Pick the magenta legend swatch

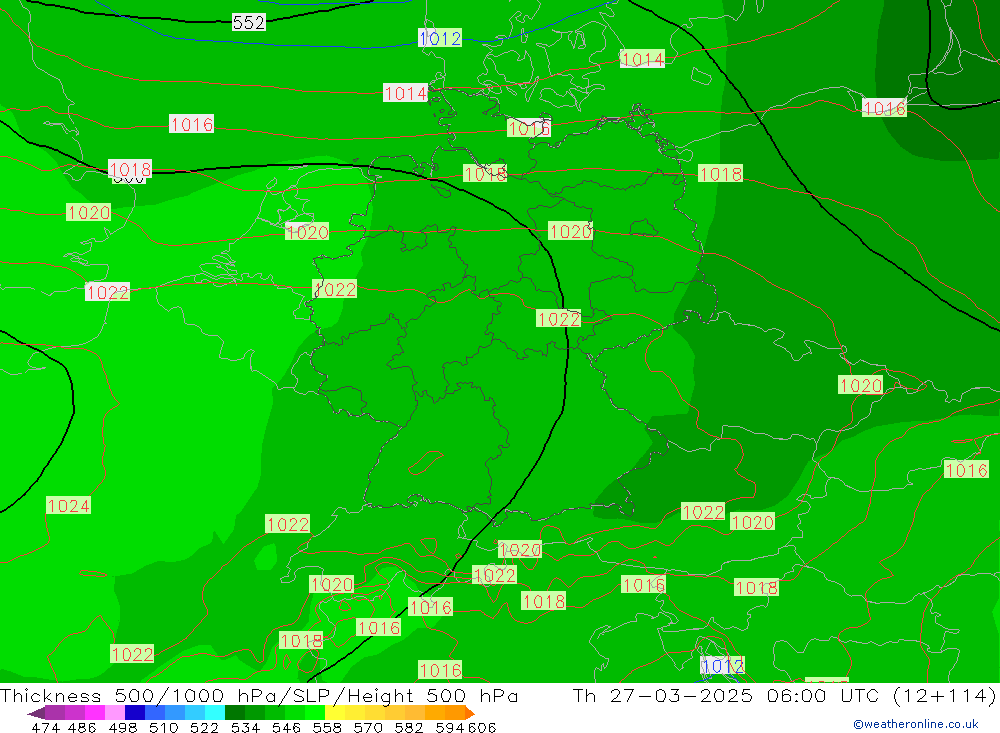[x=95, y=713]
